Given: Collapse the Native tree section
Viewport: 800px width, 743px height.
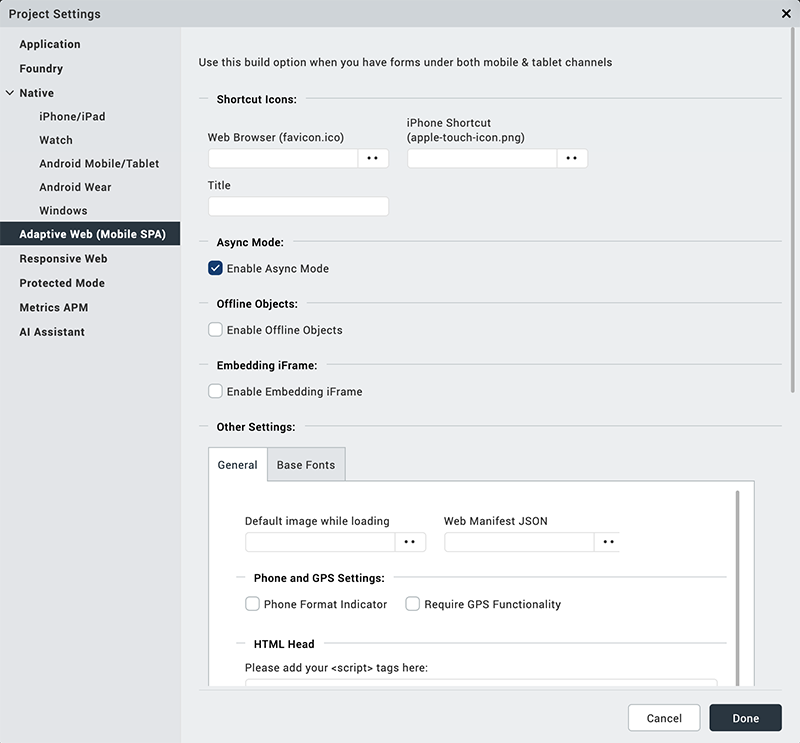Looking at the screenshot, I should pos(10,93).
